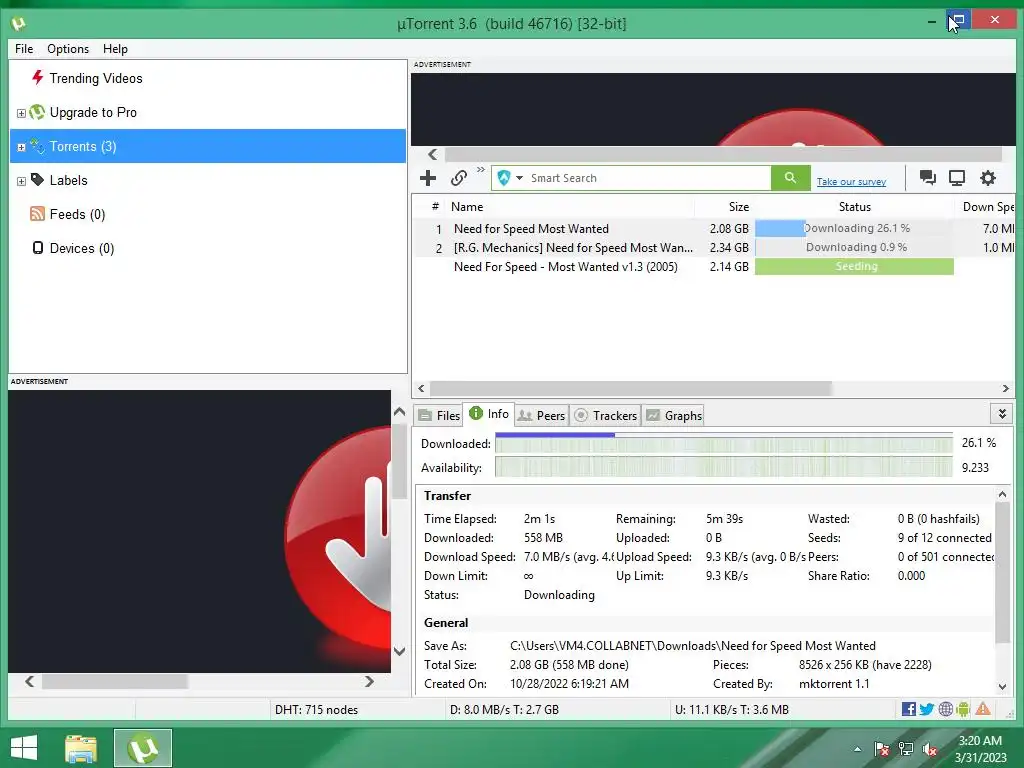This screenshot has height=768, width=1024.
Task: Click the left ad panel scroll down arrow
Action: 400,651
